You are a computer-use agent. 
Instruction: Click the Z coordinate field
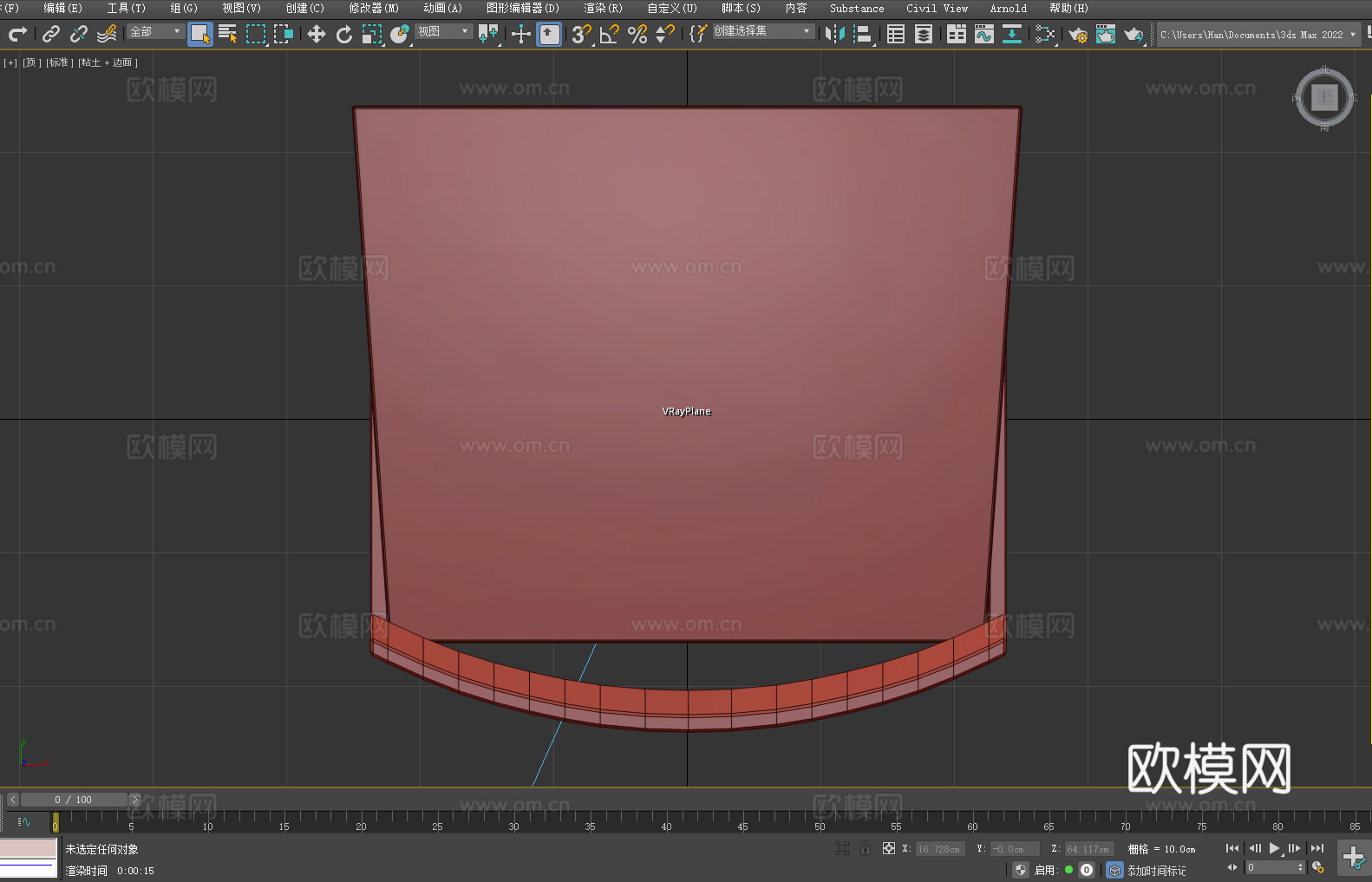point(1089,849)
